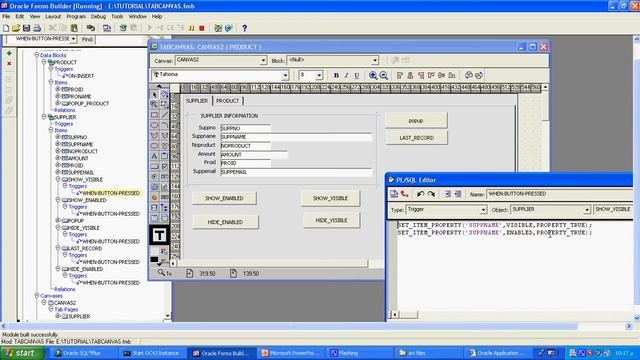Click the Print icon in main toolbar

click(x=37, y=28)
